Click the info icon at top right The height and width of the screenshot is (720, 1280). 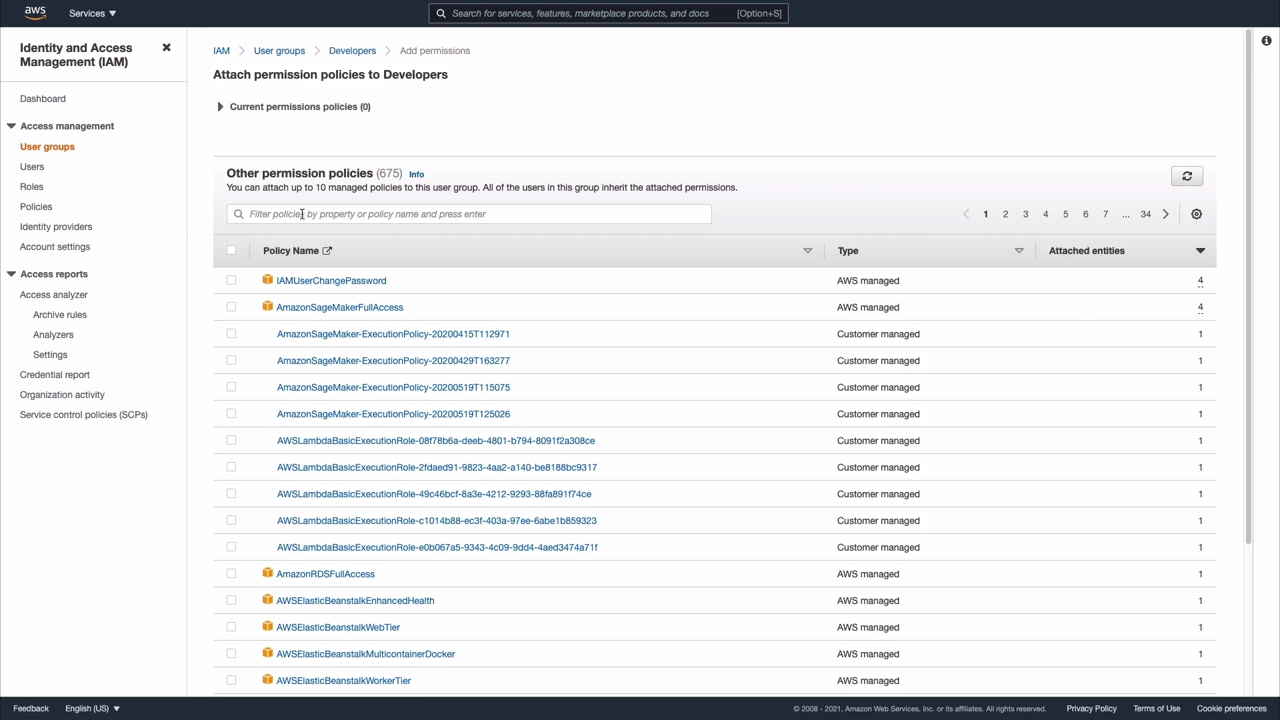[1266, 41]
